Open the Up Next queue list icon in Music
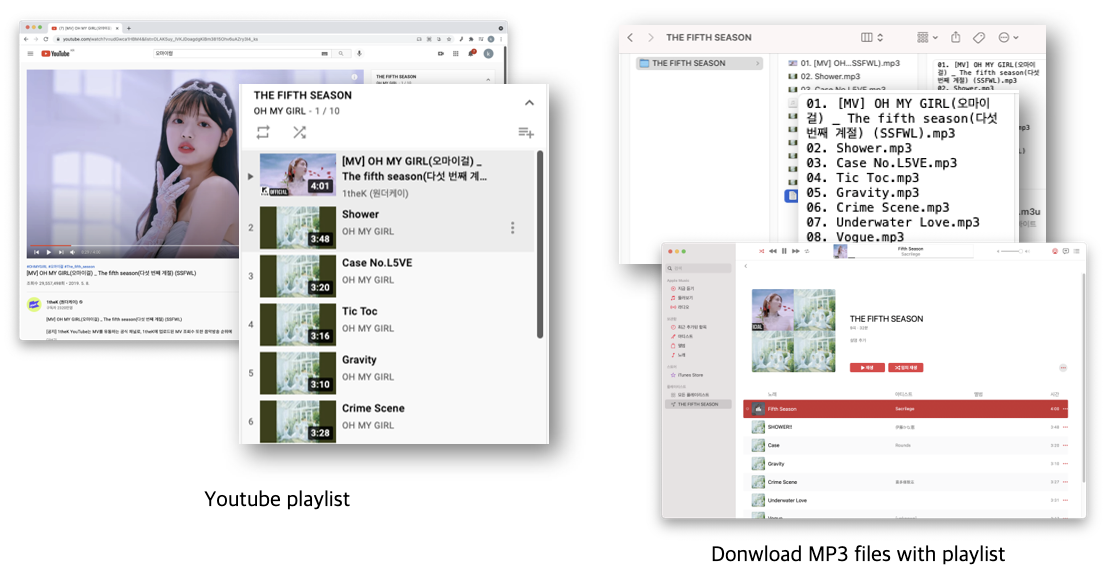 click(x=1076, y=251)
